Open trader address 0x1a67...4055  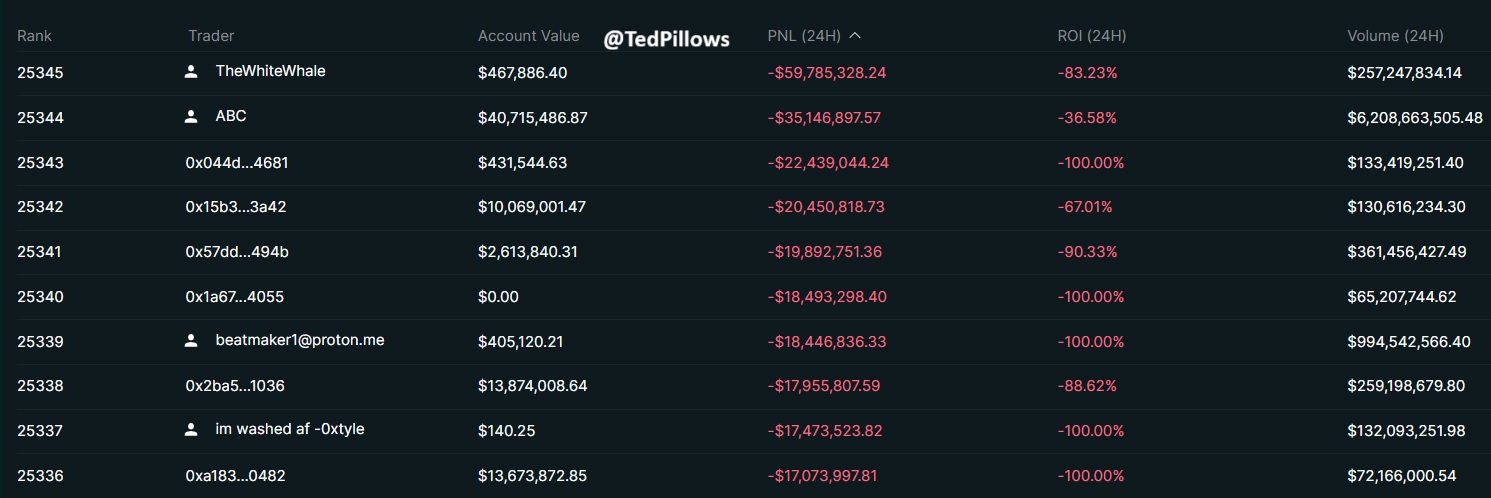pos(237,297)
